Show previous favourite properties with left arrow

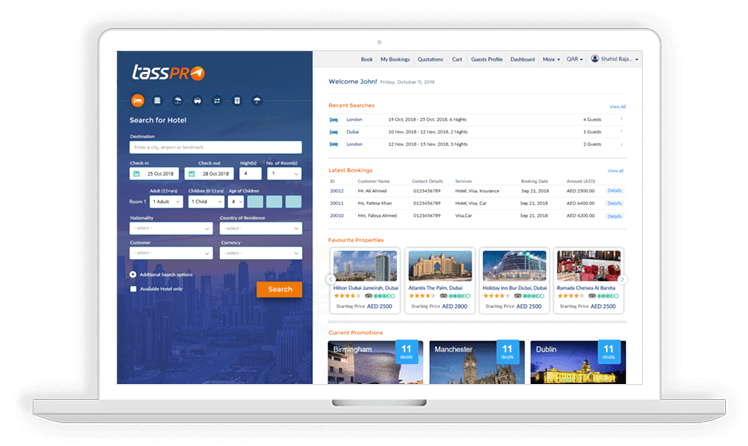(331, 279)
